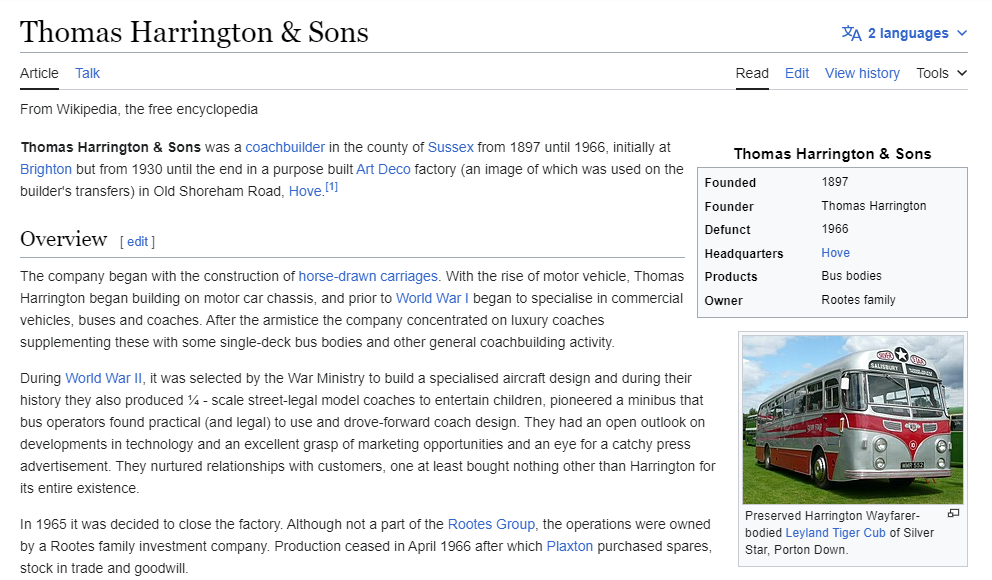Follow the Leyland Tiger Cub link
992x580 pixels.
click(835, 533)
